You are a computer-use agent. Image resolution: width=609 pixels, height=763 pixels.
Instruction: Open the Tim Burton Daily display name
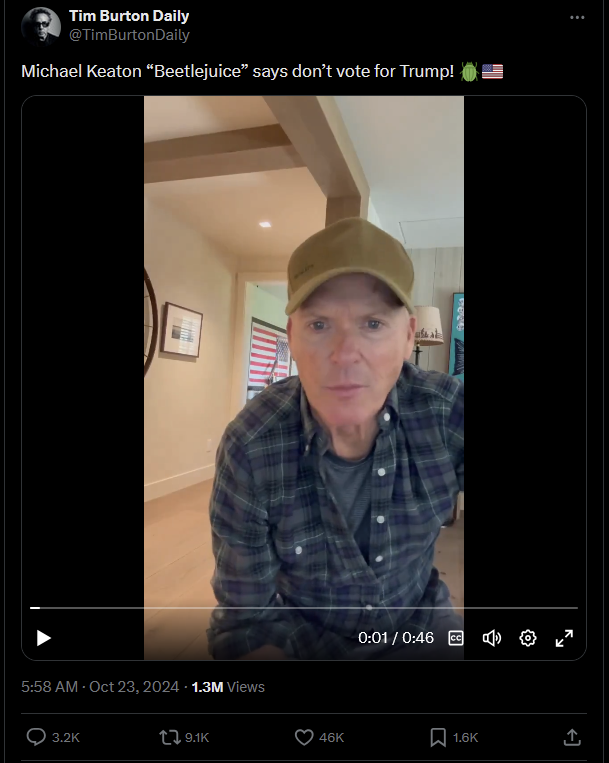coord(129,16)
